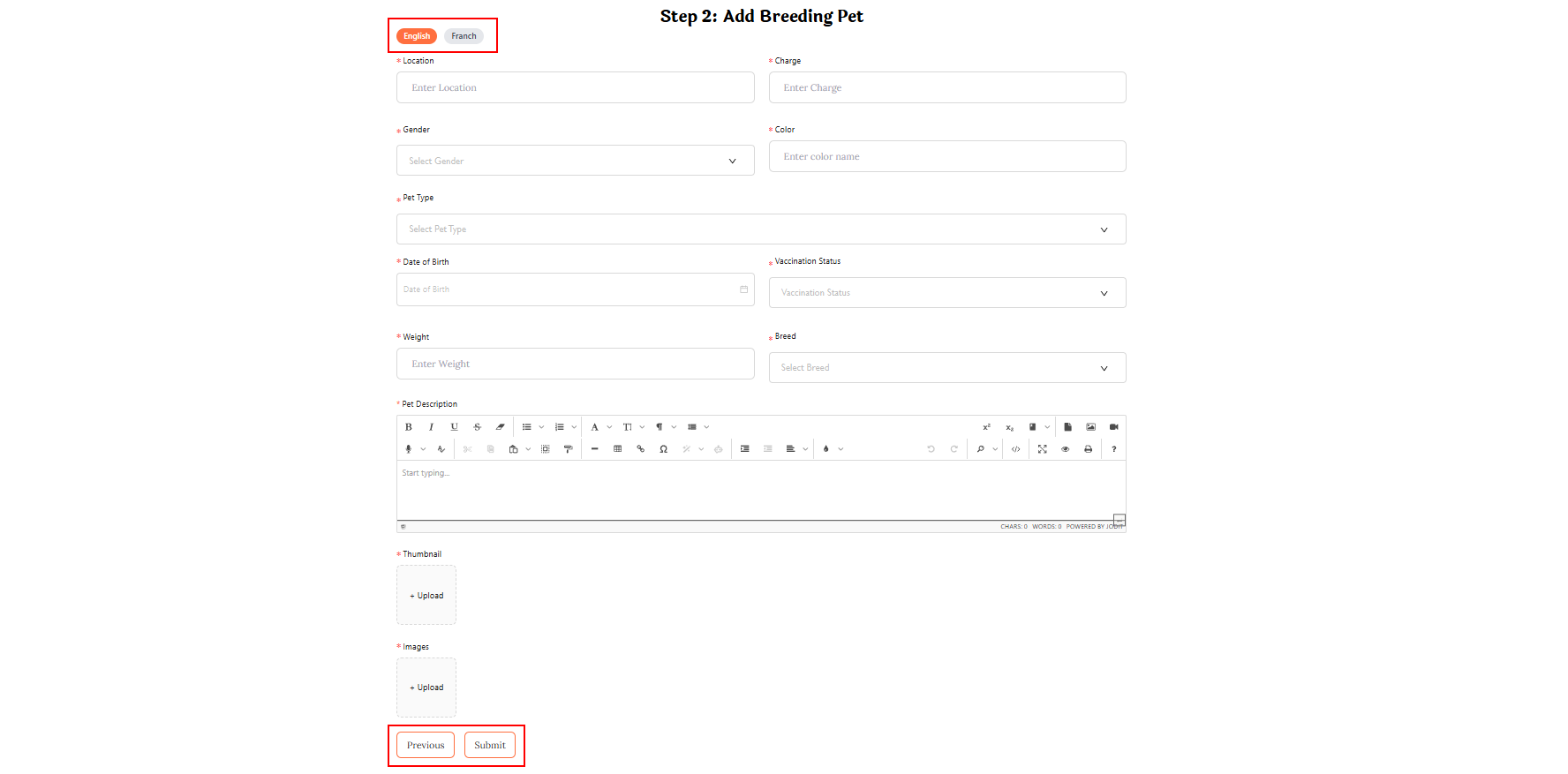Screen dimensions: 1568x774
Task: Insert image into Pet Description
Action: tap(1091, 427)
